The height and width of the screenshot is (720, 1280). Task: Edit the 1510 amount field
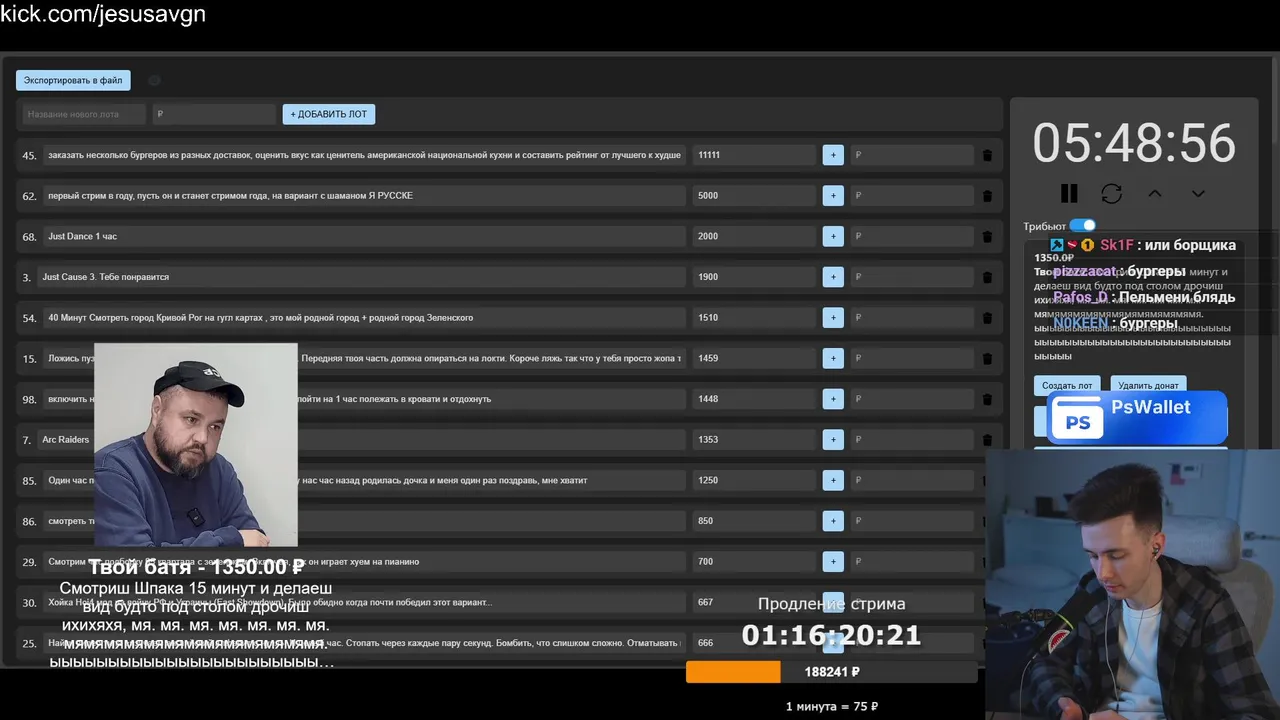click(x=754, y=318)
